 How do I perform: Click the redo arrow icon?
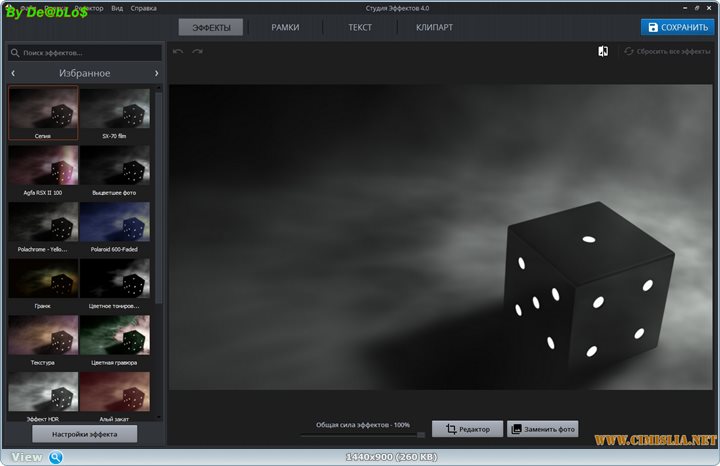pos(197,51)
